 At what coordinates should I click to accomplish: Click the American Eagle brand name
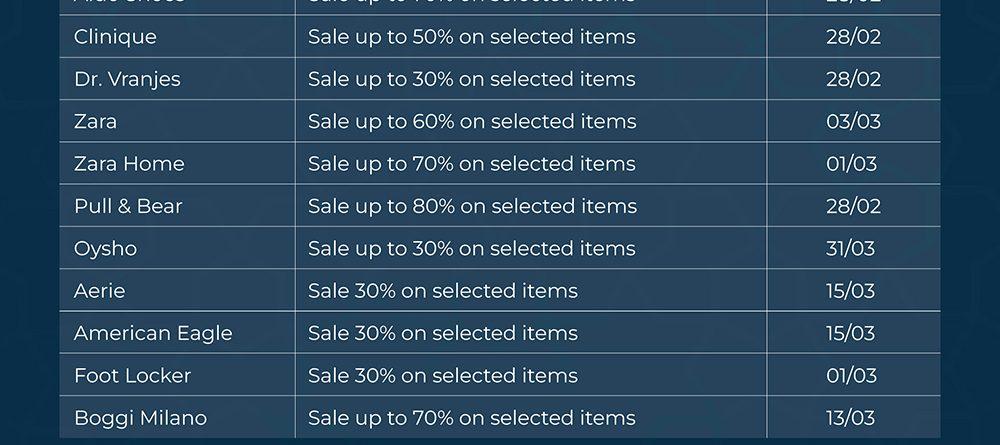(x=153, y=333)
